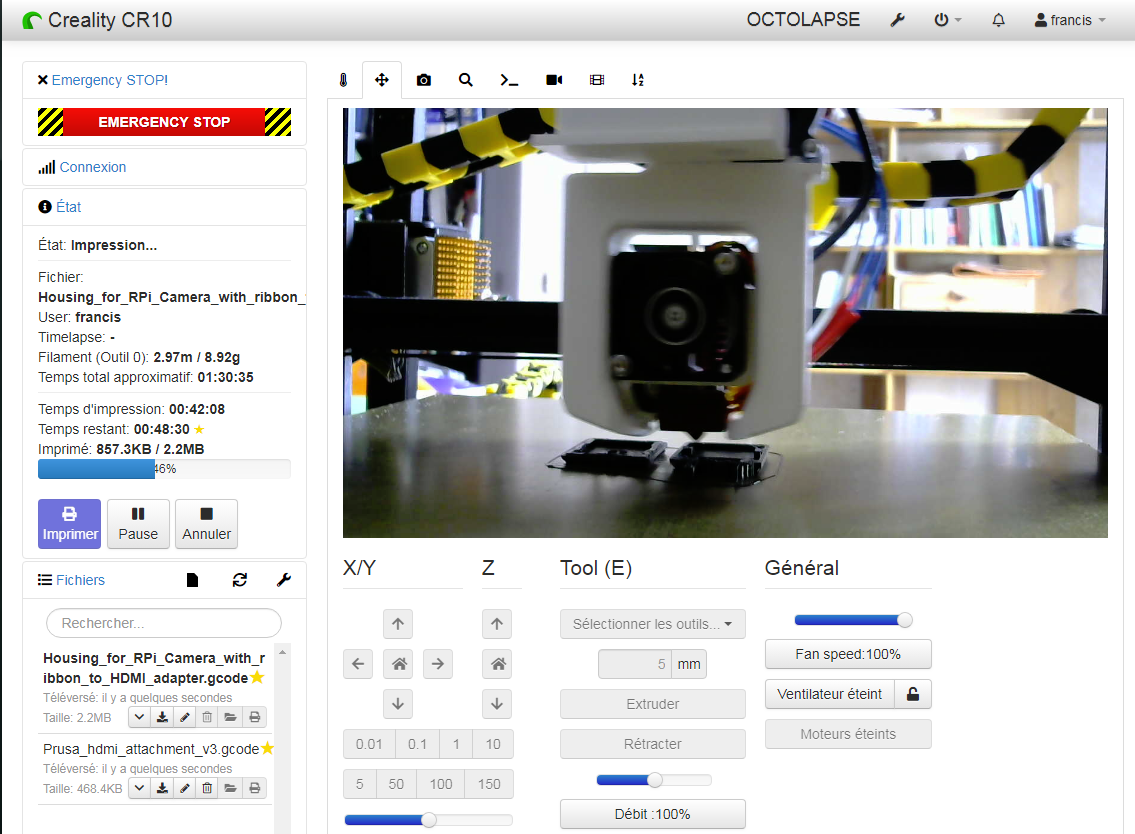Open OctoPrint settings wrench icon in navbar
The height and width of the screenshot is (834, 1135).
point(897,20)
